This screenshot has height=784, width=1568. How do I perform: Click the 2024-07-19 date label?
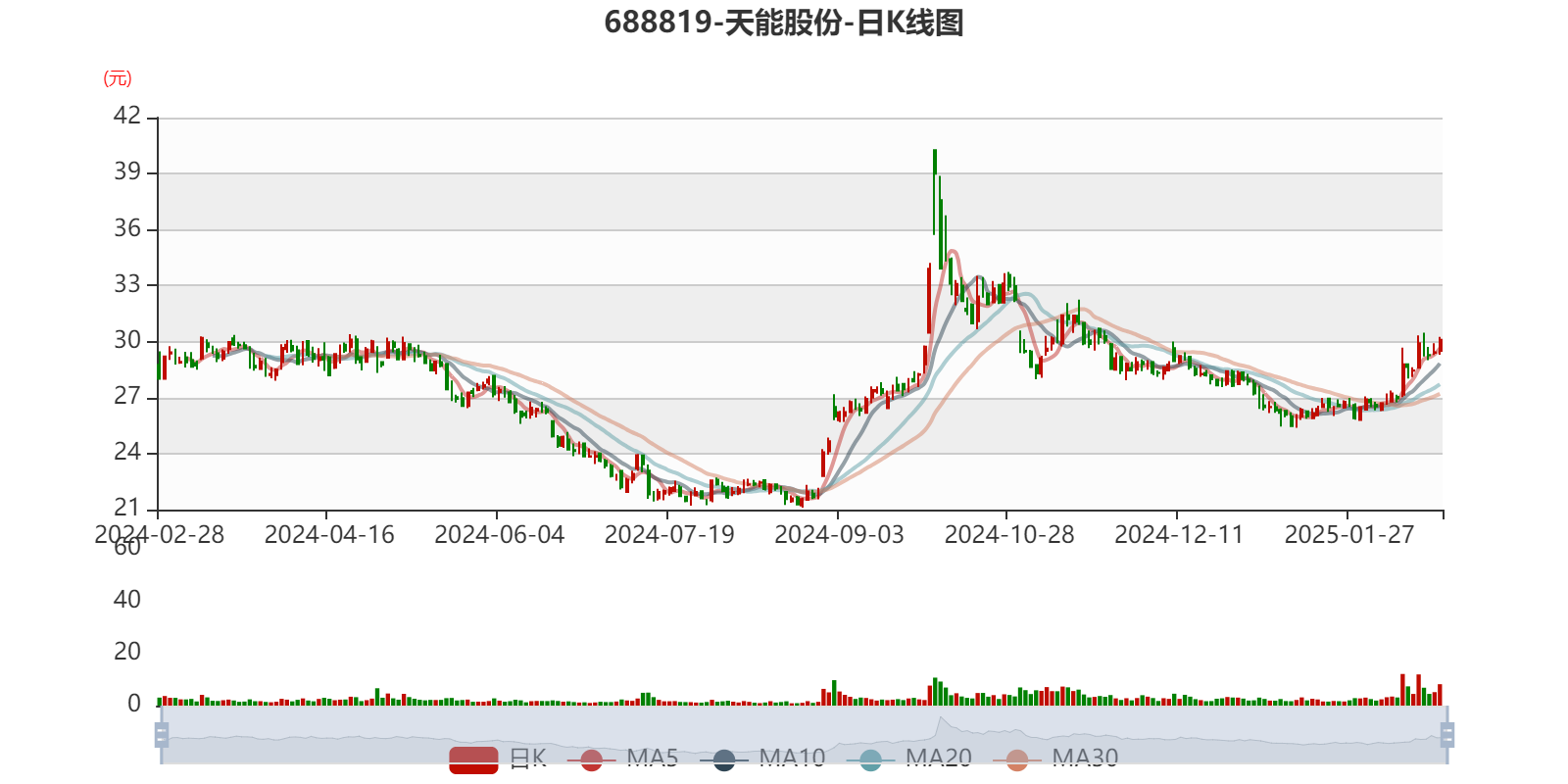[x=669, y=535]
